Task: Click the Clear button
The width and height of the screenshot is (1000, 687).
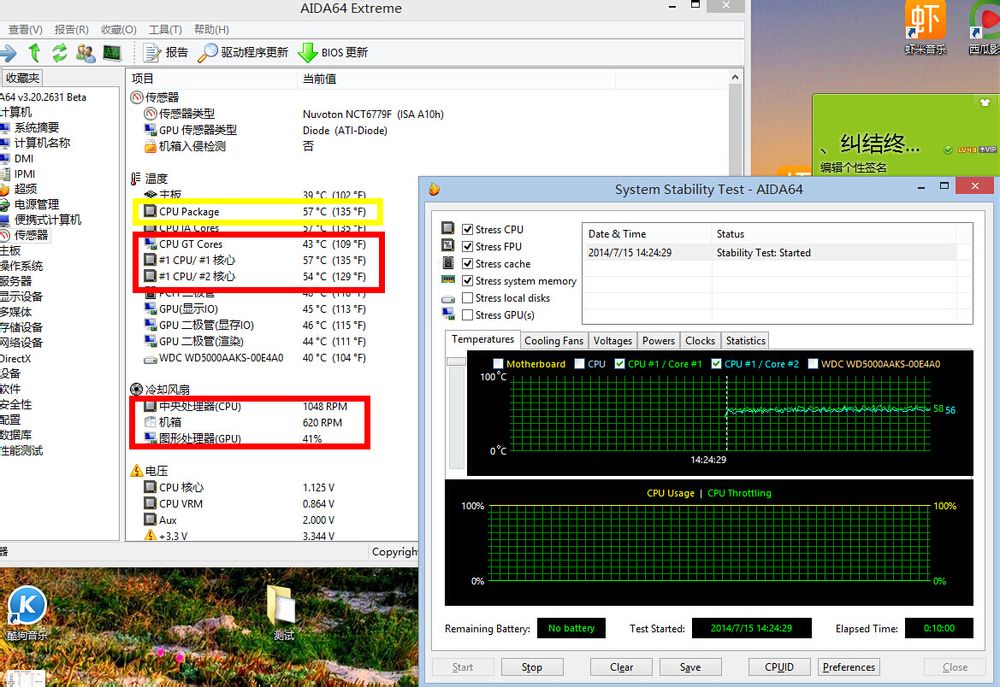Action: pyautogui.click(x=621, y=667)
